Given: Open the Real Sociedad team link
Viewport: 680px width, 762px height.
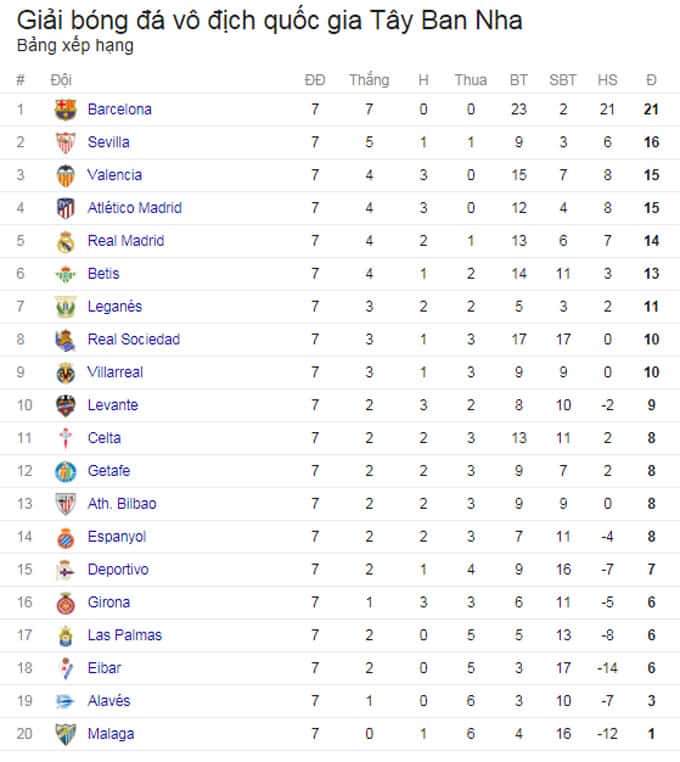Looking at the screenshot, I should [x=134, y=339].
